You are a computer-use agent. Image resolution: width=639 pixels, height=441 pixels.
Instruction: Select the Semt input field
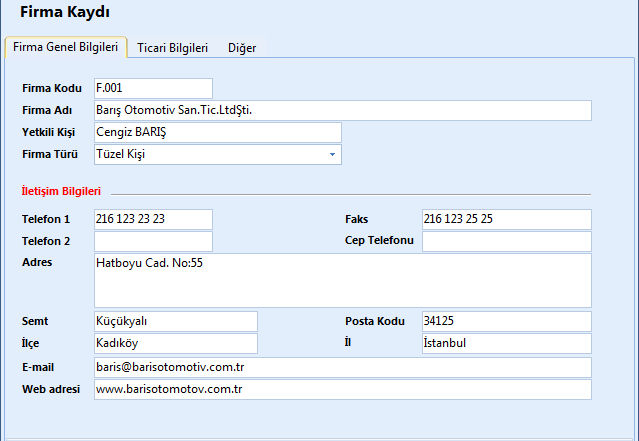click(x=175, y=321)
